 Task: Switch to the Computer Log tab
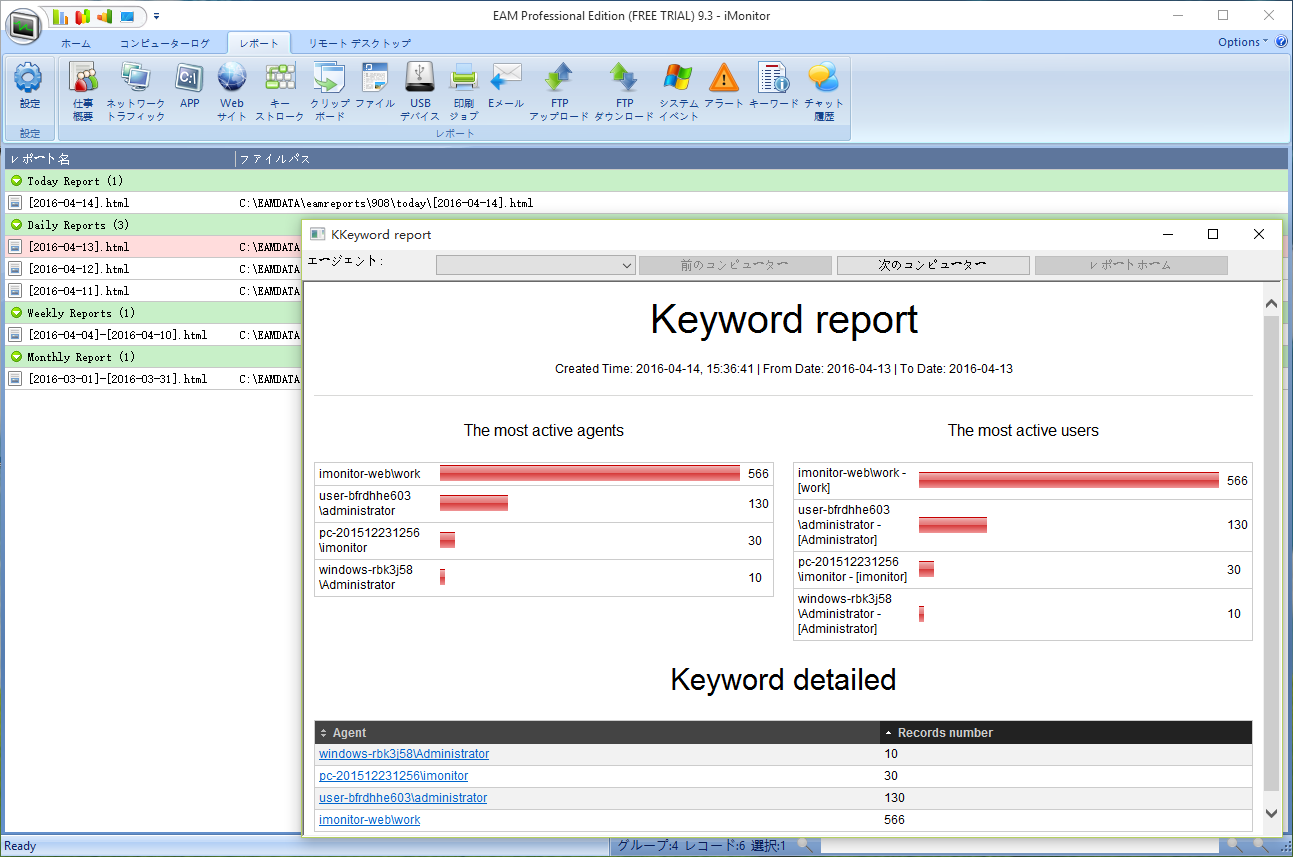165,43
